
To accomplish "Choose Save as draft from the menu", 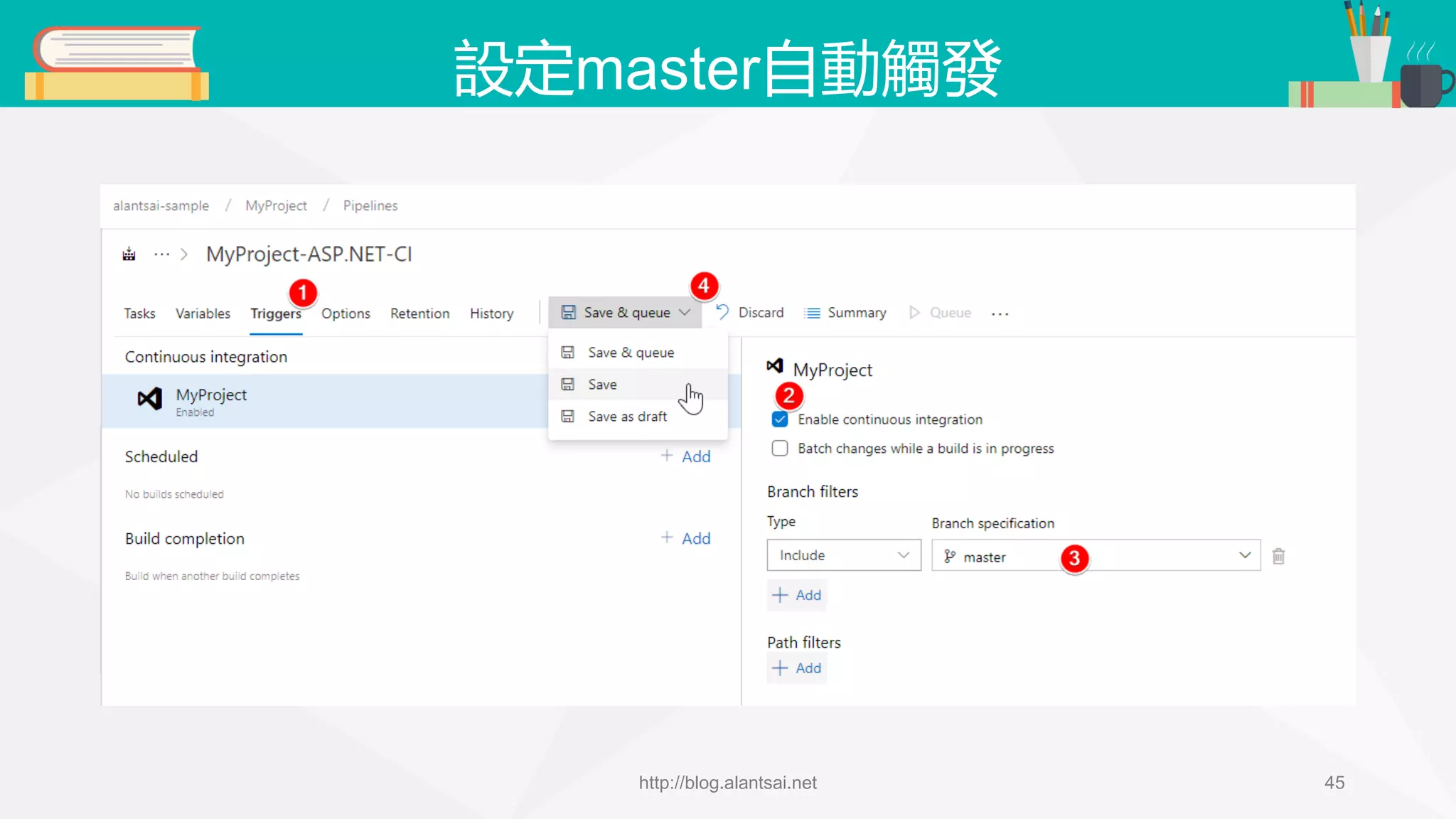I will point(638,416).
